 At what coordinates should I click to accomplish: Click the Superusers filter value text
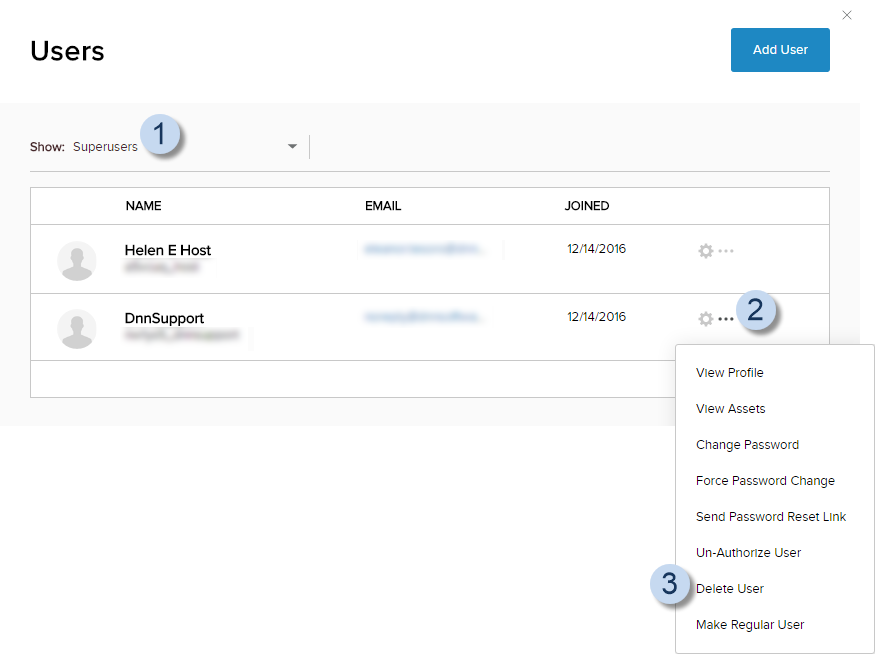coord(105,147)
